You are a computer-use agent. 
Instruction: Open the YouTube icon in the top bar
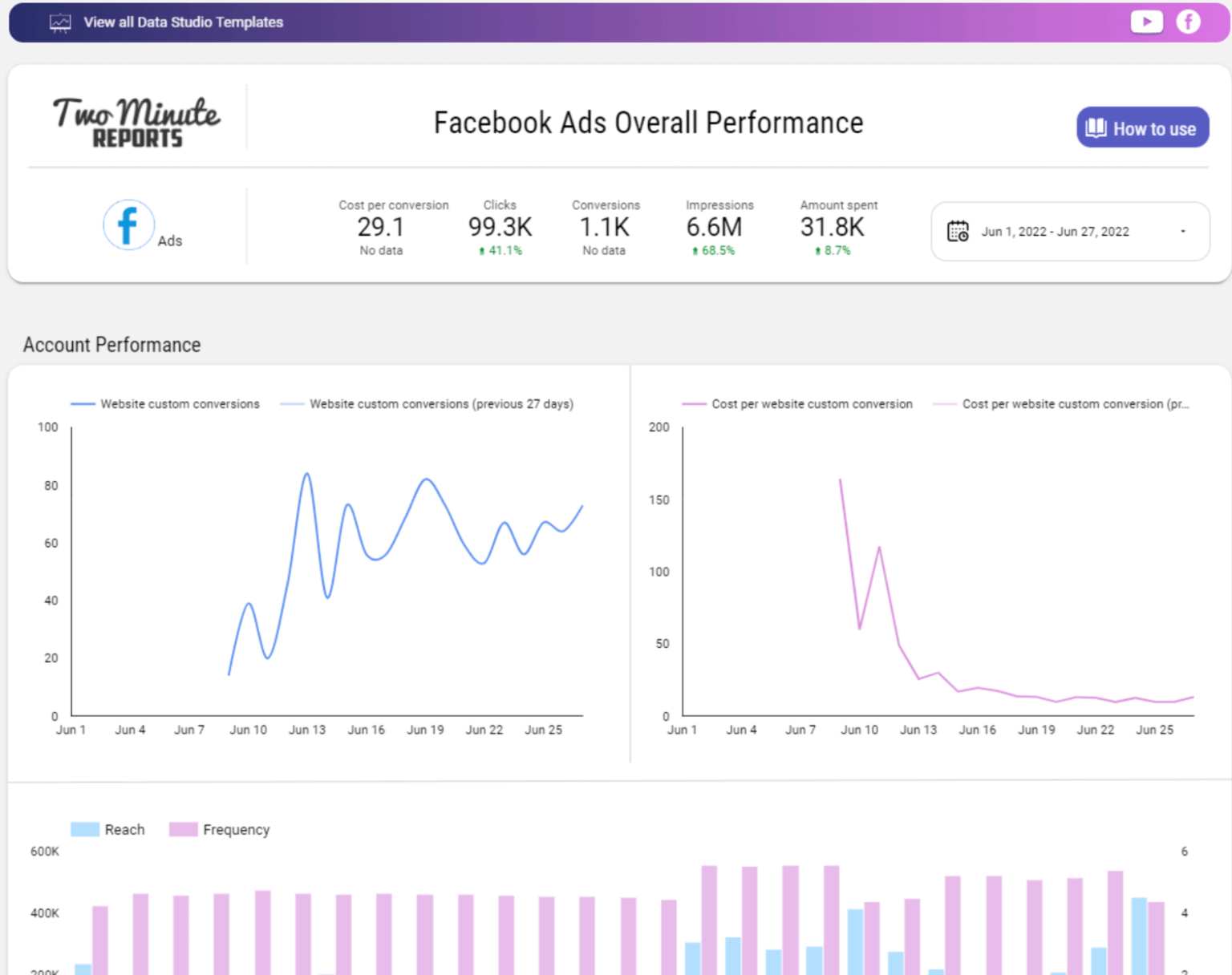pyautogui.click(x=1146, y=22)
